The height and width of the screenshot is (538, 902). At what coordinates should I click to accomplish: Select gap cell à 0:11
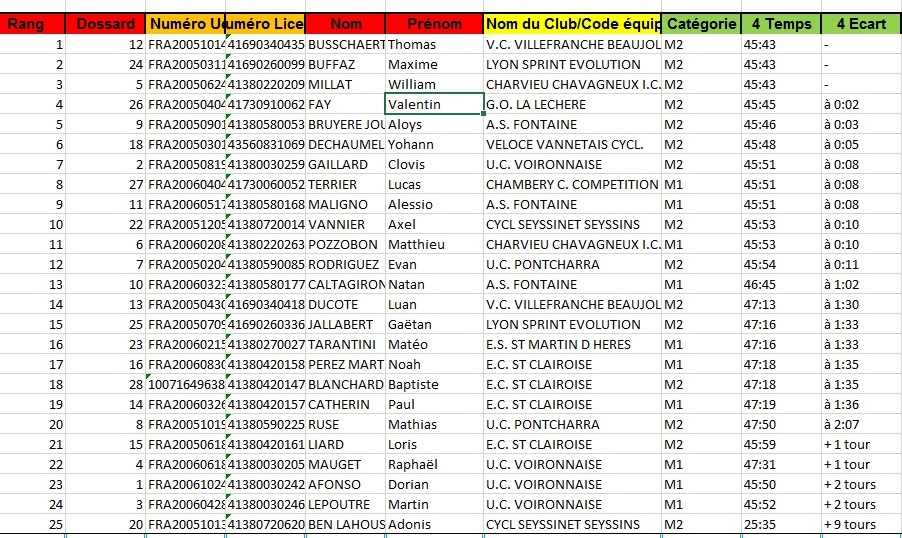[861, 264]
